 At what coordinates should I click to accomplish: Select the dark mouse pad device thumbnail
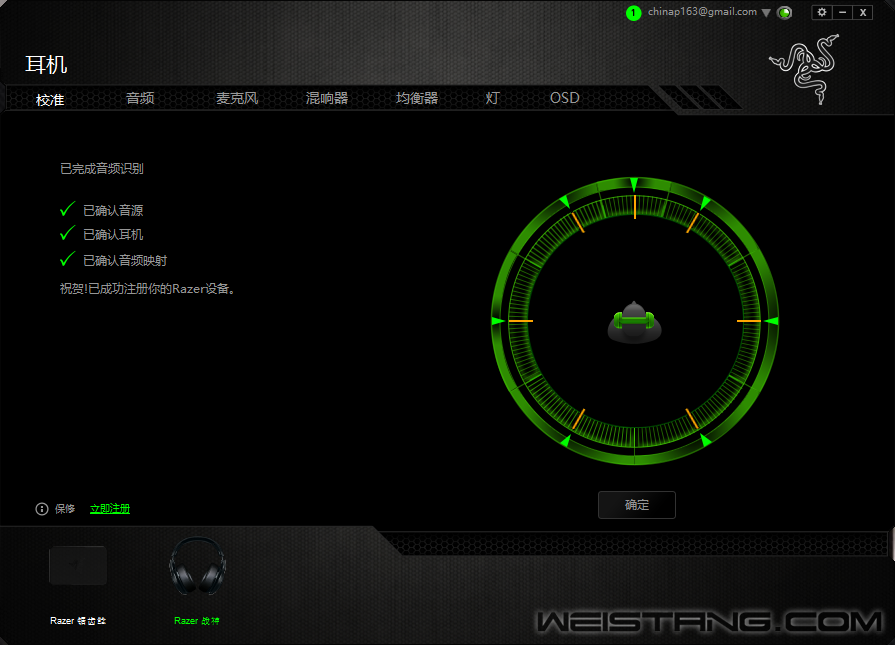(78, 566)
